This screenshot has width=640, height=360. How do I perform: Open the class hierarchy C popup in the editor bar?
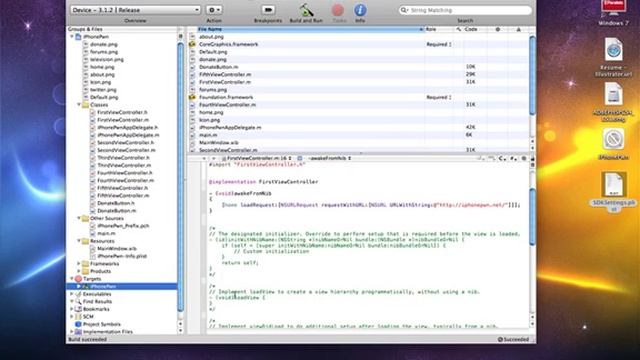coord(502,158)
